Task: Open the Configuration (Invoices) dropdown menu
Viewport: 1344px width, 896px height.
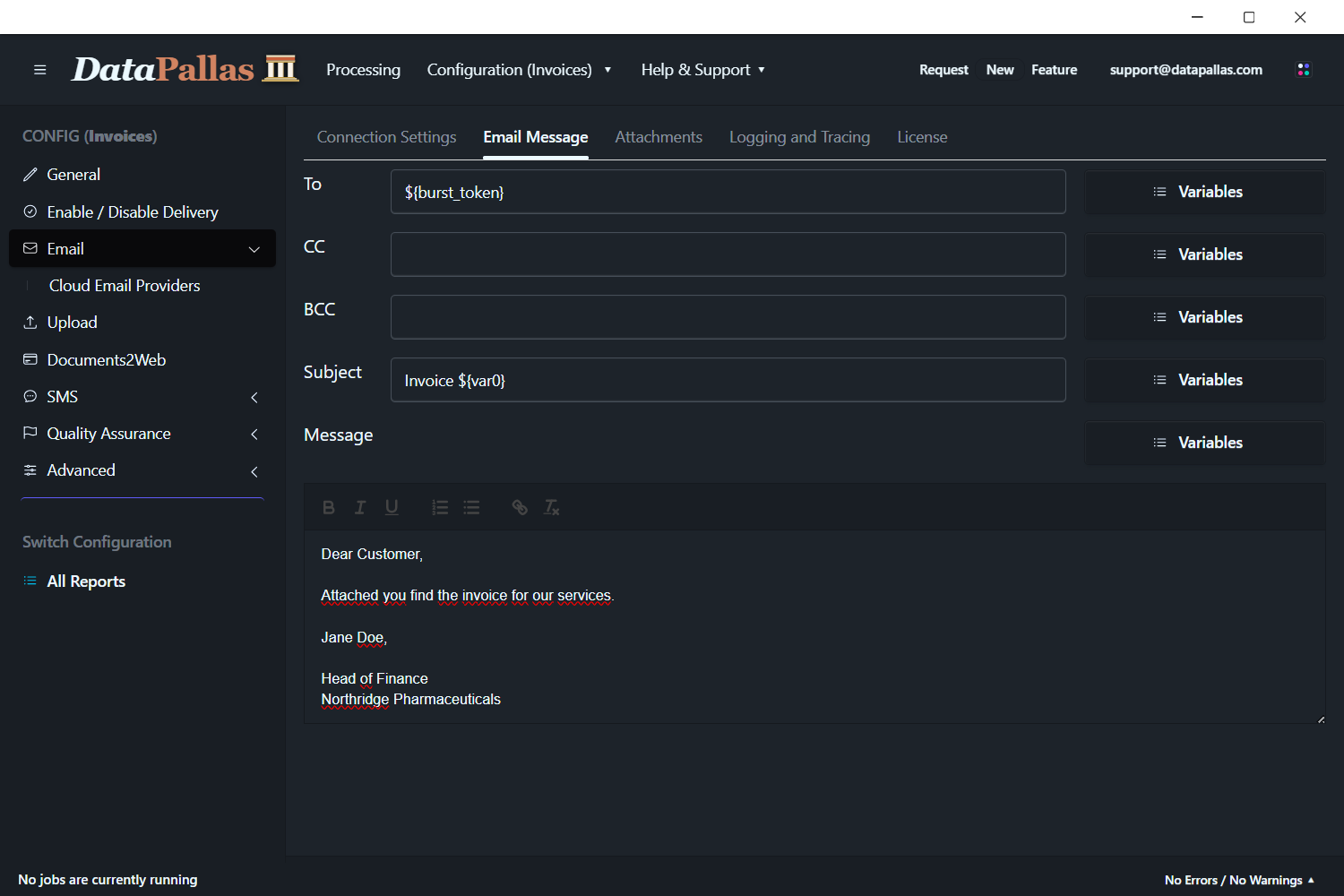Action: [x=519, y=70]
